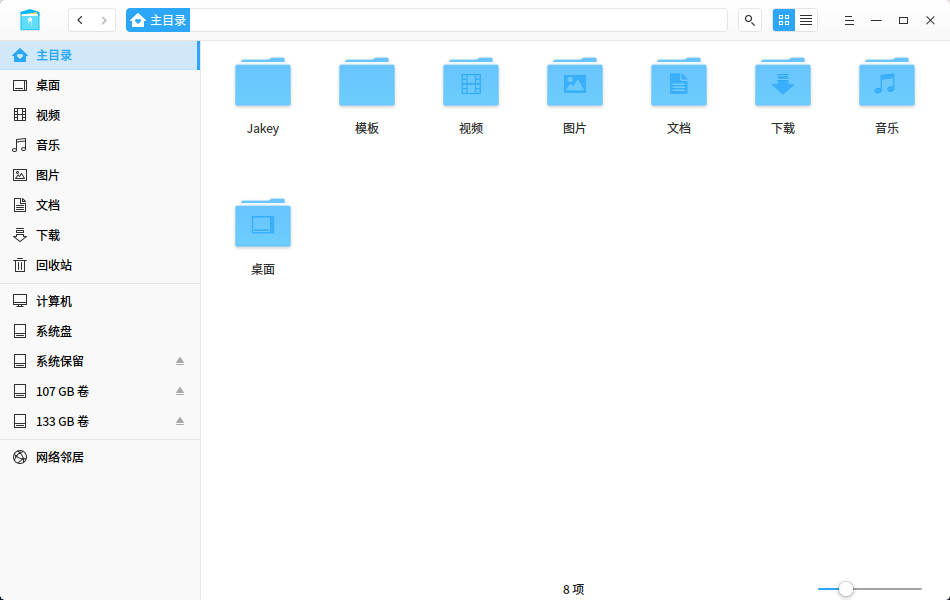950x600 pixels.
Task: Go forward with the right arrow
Action: tap(104, 20)
